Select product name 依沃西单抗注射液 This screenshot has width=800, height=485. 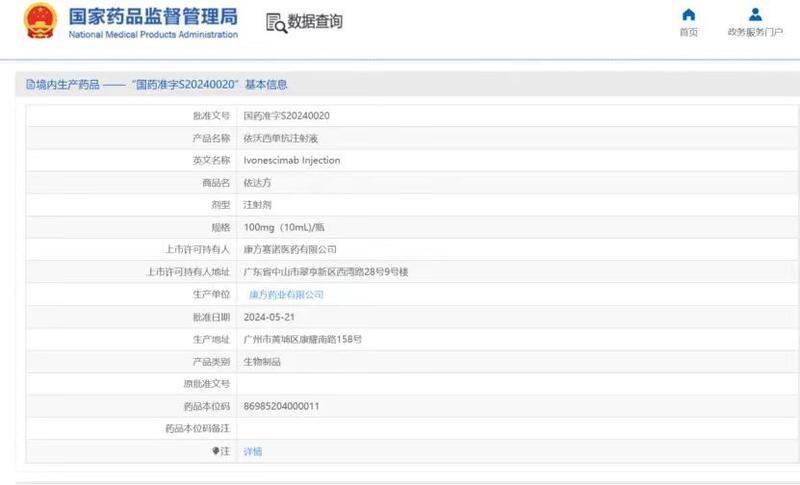281,138
